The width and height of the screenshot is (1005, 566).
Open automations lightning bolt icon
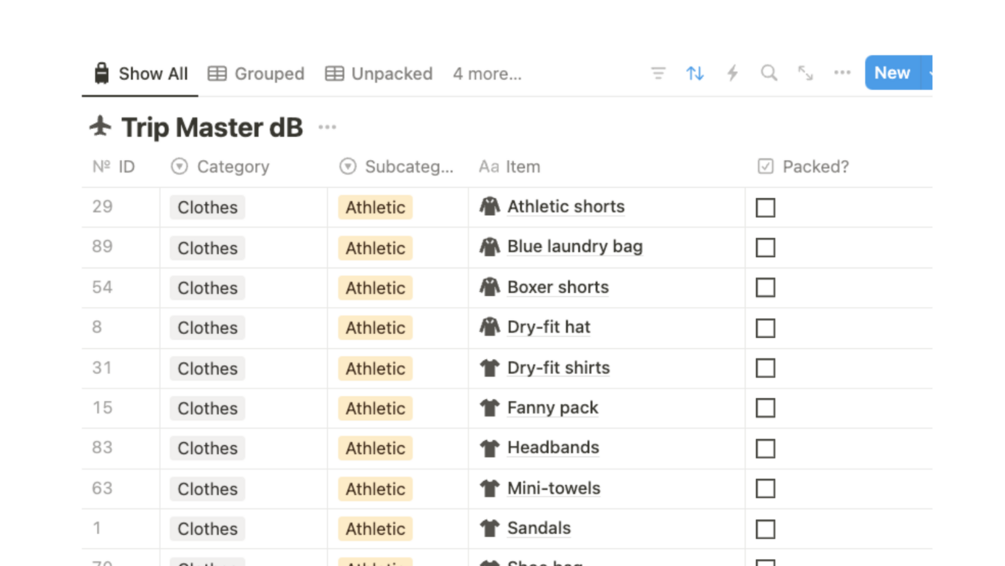click(x=732, y=73)
